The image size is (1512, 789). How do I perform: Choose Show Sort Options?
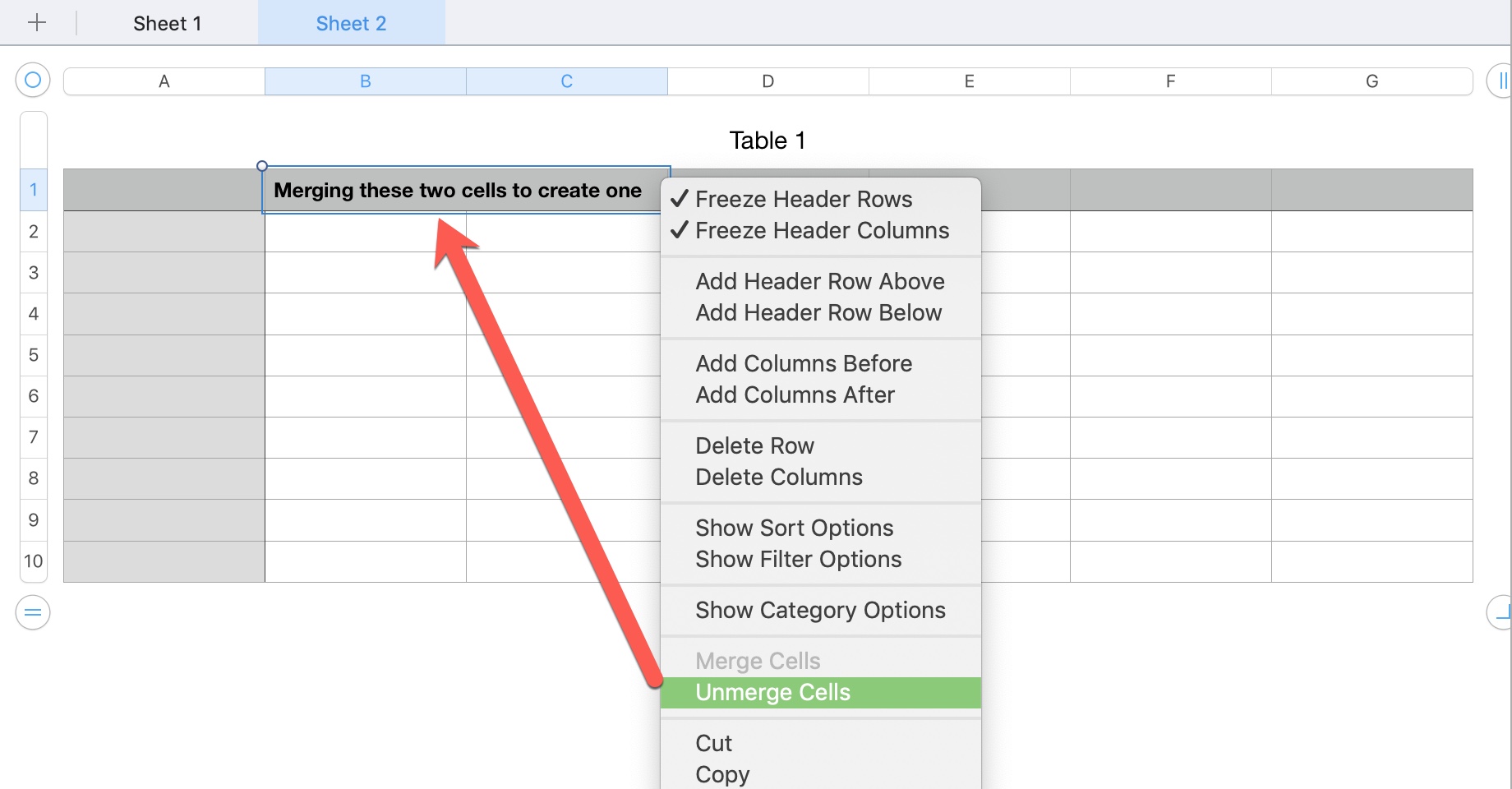click(794, 528)
